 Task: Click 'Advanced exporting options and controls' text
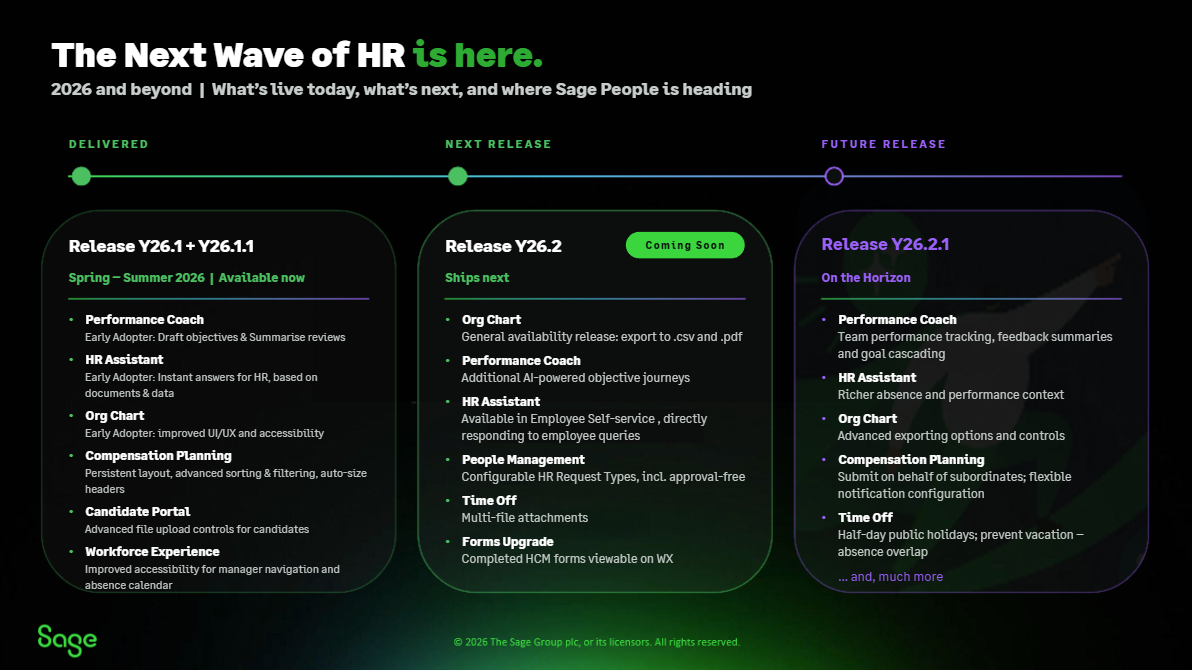(951, 436)
